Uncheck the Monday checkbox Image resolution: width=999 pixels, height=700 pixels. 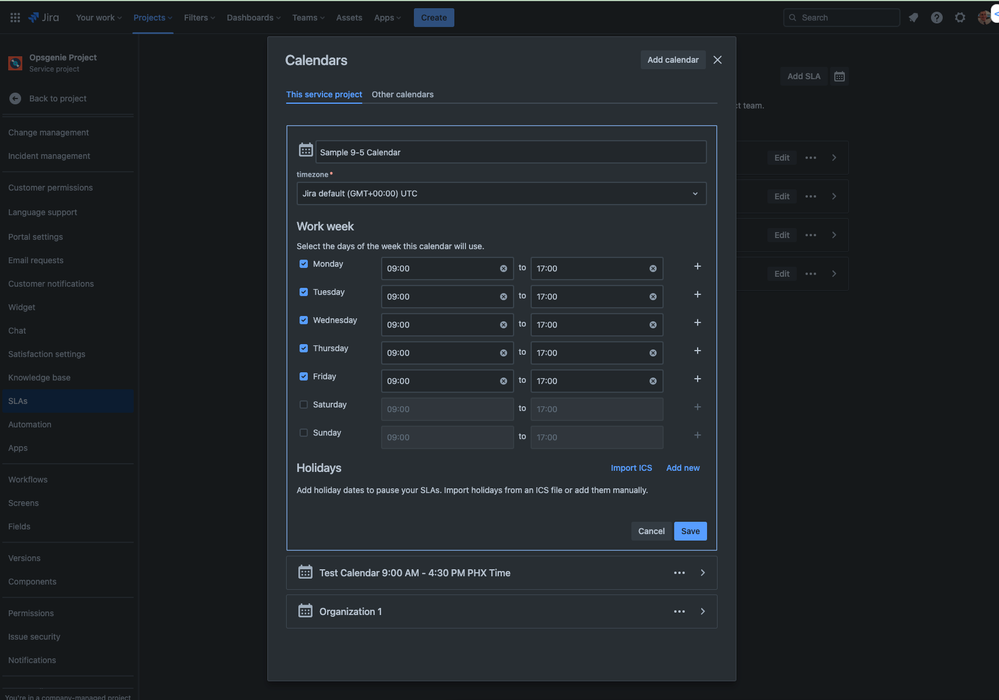point(304,264)
